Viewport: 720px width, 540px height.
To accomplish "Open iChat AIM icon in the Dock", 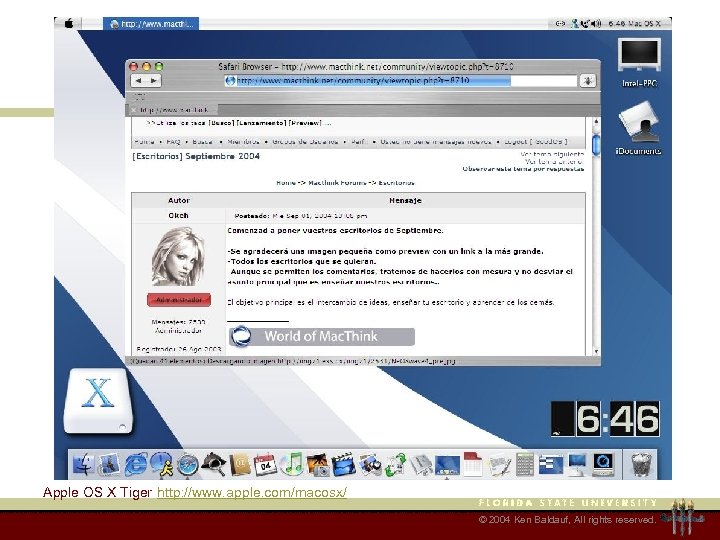I will [x=161, y=464].
